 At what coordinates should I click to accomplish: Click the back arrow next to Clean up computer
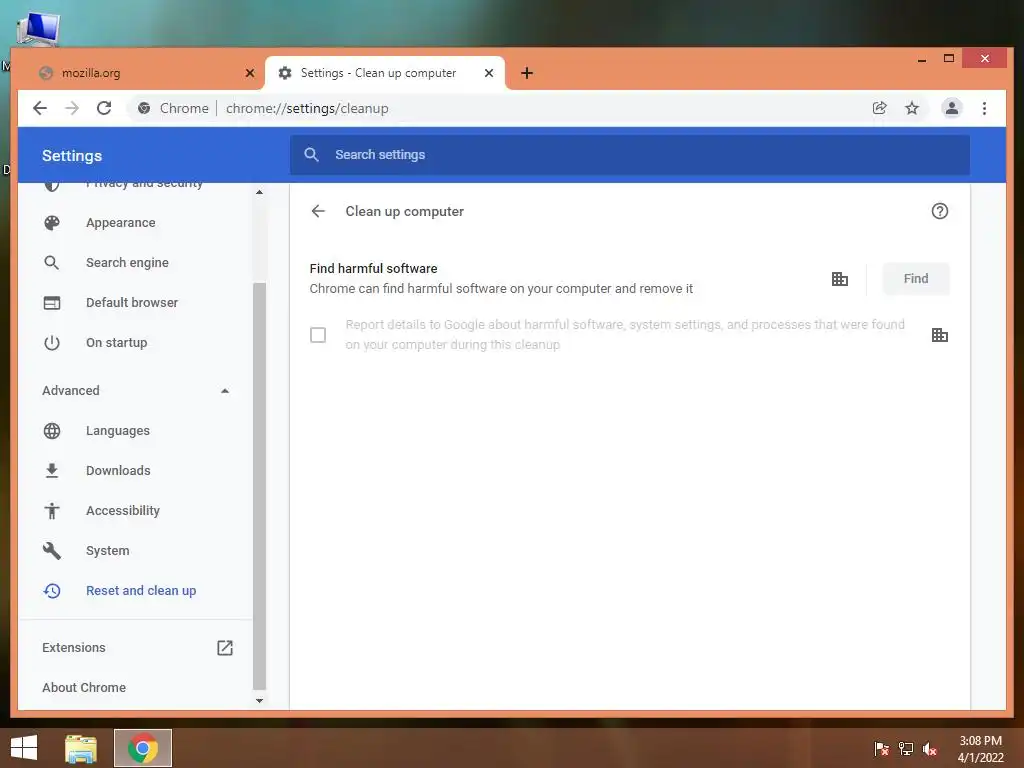pyautogui.click(x=318, y=211)
